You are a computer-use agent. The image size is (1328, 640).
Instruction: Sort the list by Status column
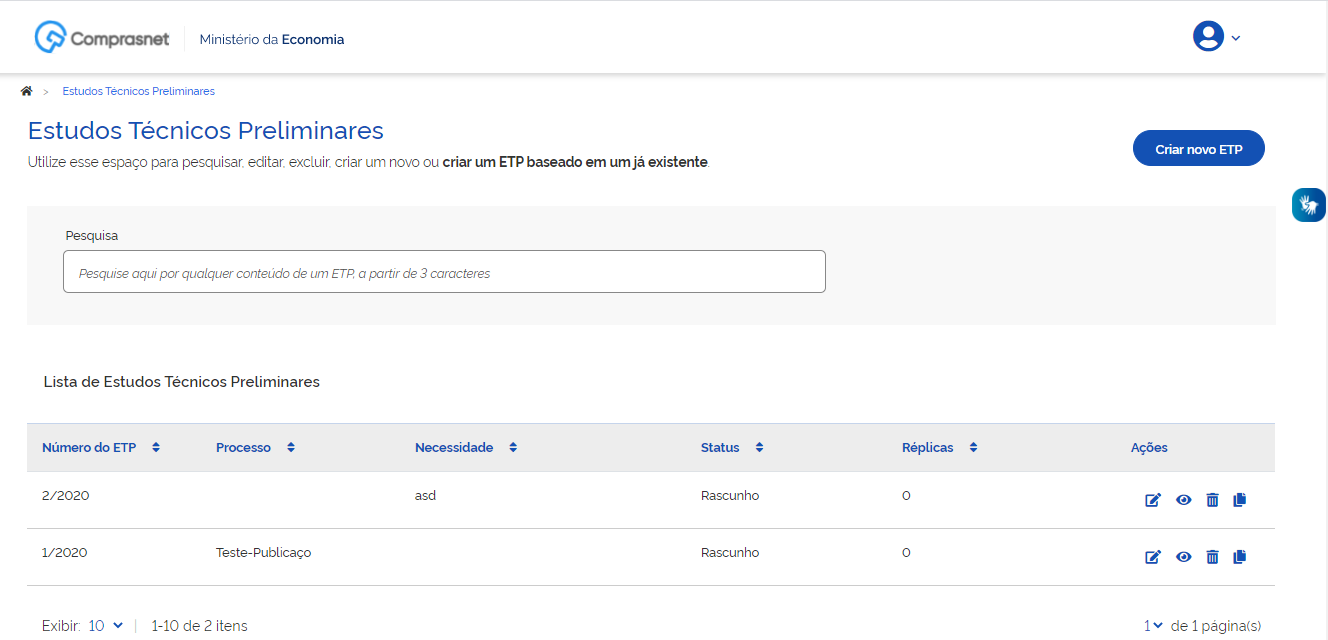[759, 448]
